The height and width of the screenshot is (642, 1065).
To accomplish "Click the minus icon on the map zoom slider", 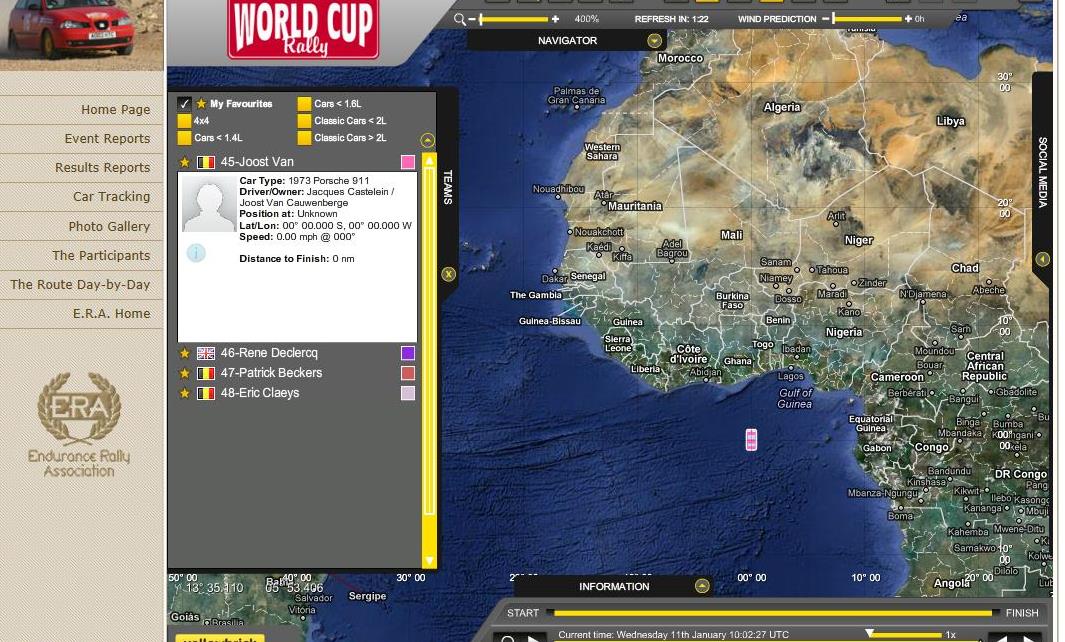I will pyautogui.click(x=472, y=19).
